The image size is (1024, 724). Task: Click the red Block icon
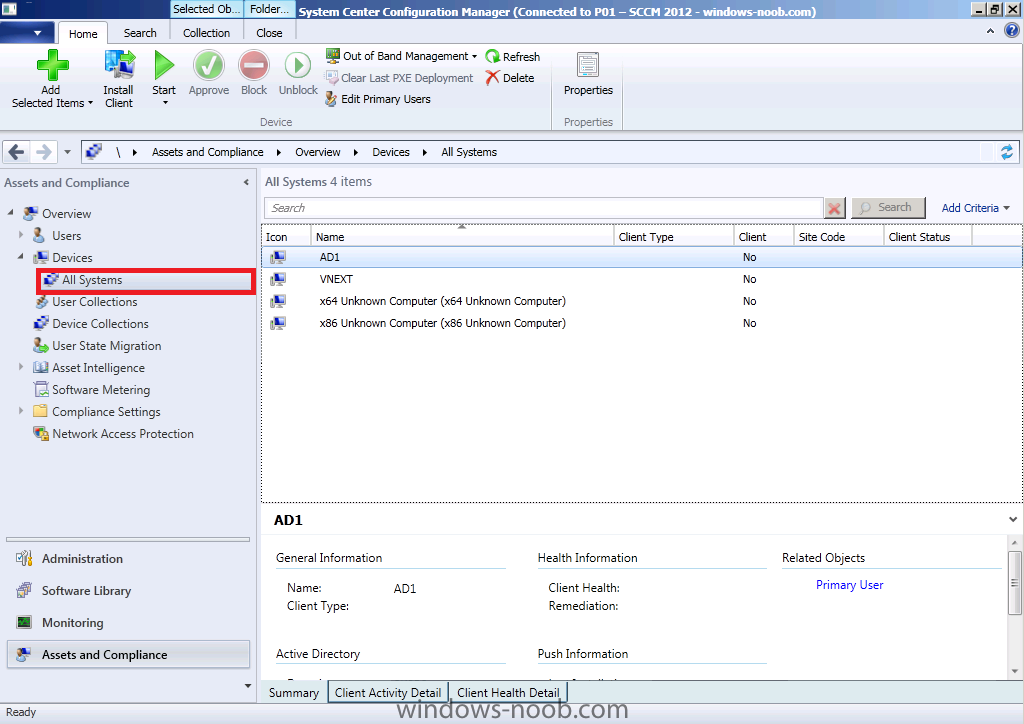pos(254,65)
